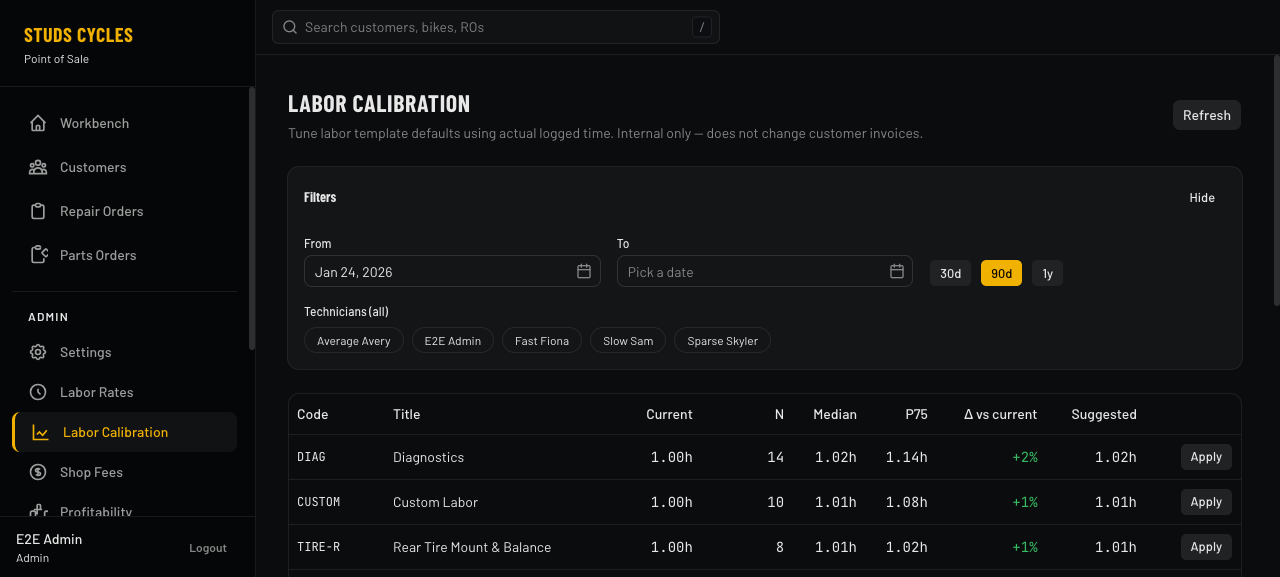Click the N column header

[x=779, y=414]
